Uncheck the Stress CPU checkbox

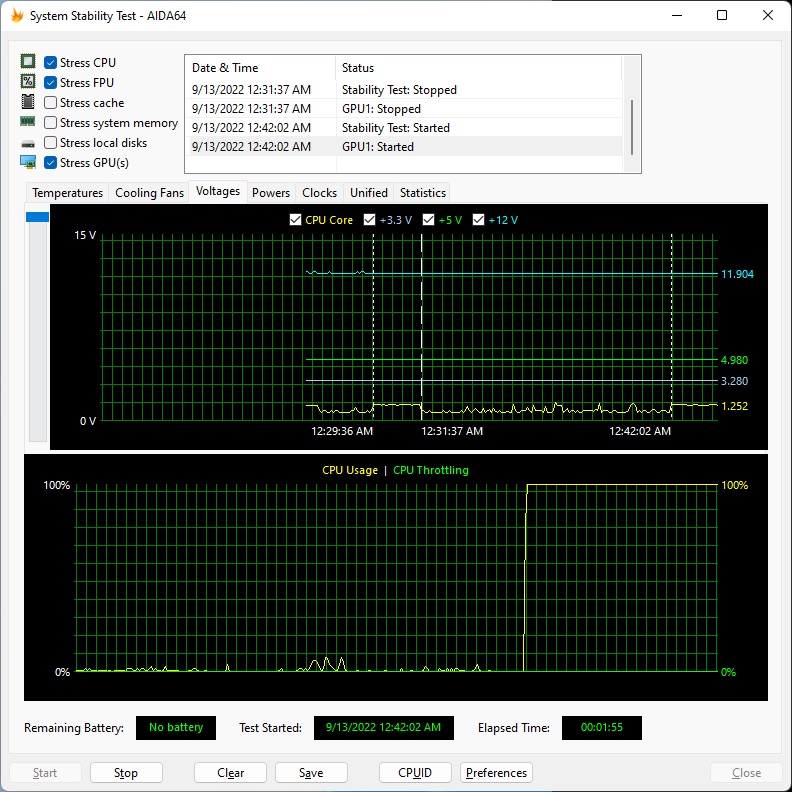(50, 62)
